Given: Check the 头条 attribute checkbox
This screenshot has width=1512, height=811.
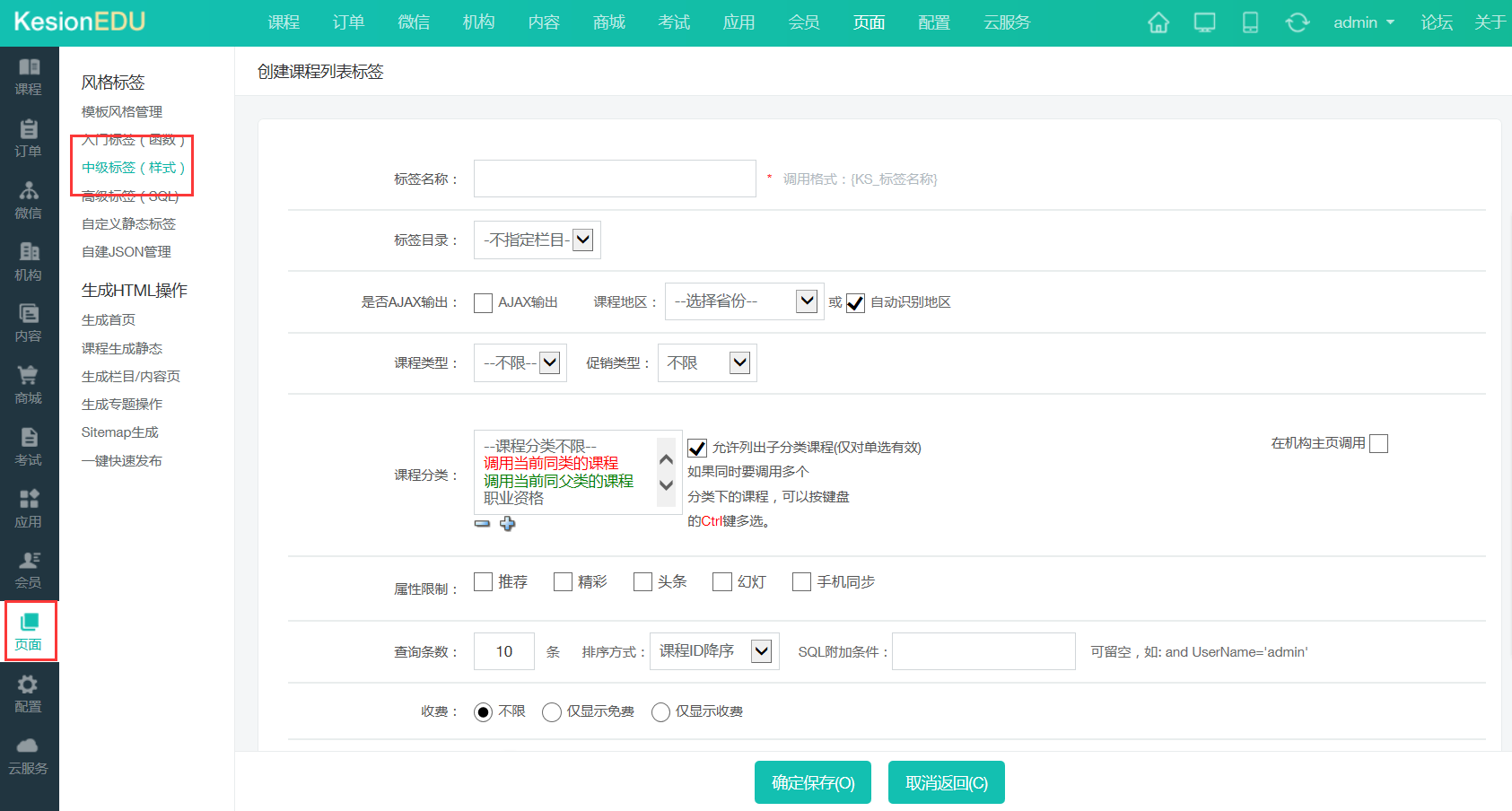Looking at the screenshot, I should click(642, 581).
